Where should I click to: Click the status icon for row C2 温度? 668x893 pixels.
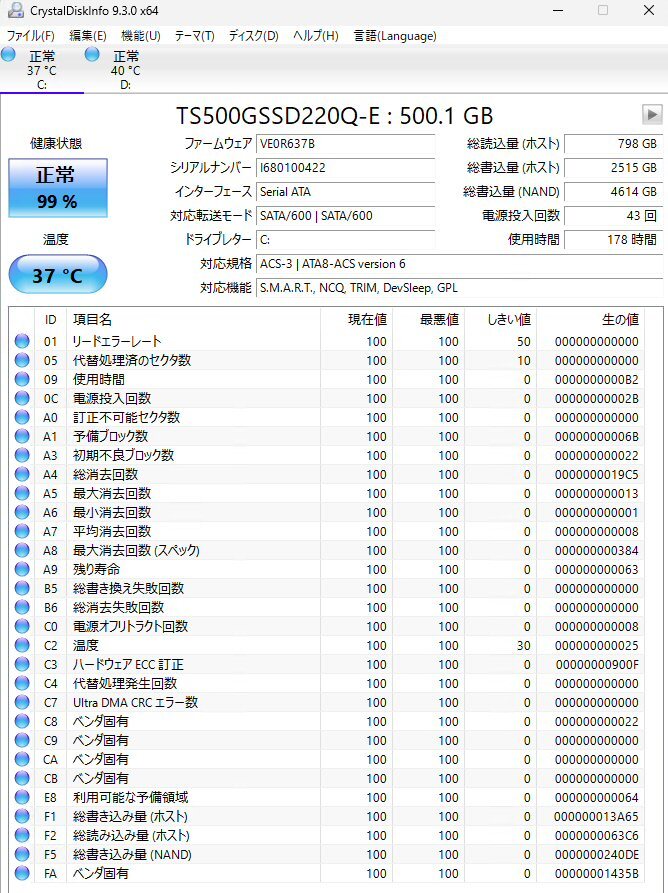click(x=22, y=645)
